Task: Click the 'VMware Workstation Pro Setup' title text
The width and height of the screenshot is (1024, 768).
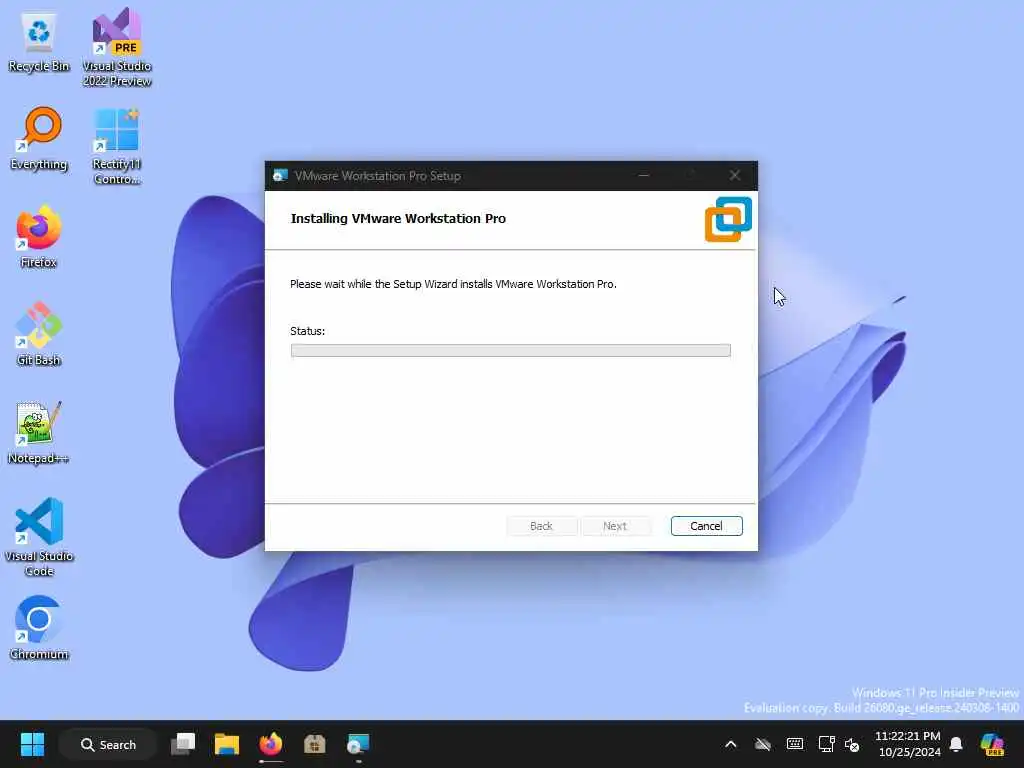Action: point(377,176)
